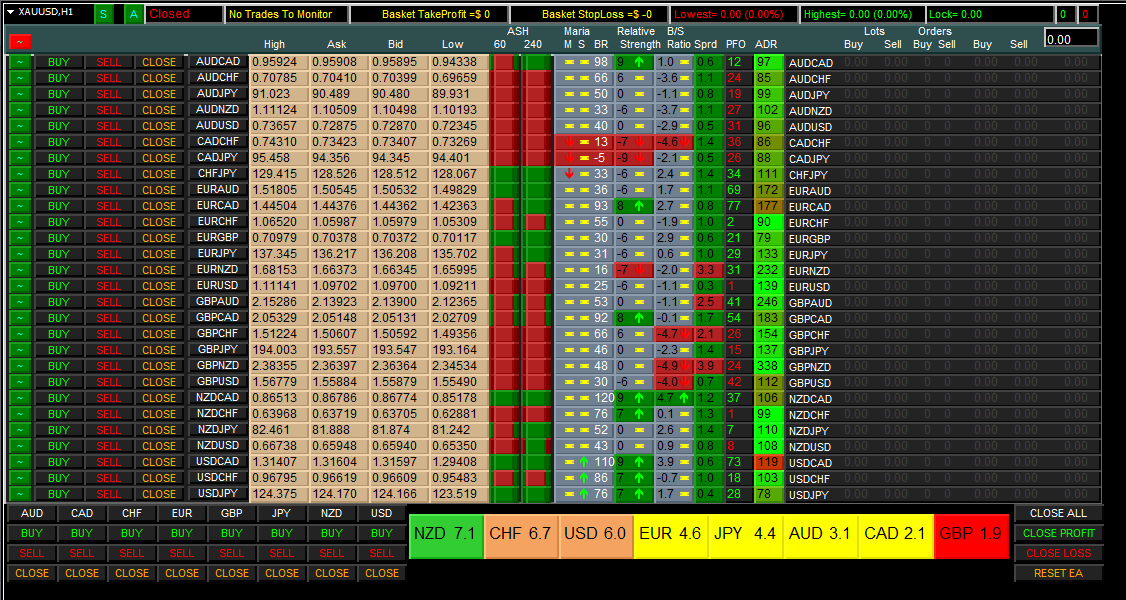Viewport: 1126px width, 600px height.
Task: Click the red Closed status label
Action: pos(183,14)
